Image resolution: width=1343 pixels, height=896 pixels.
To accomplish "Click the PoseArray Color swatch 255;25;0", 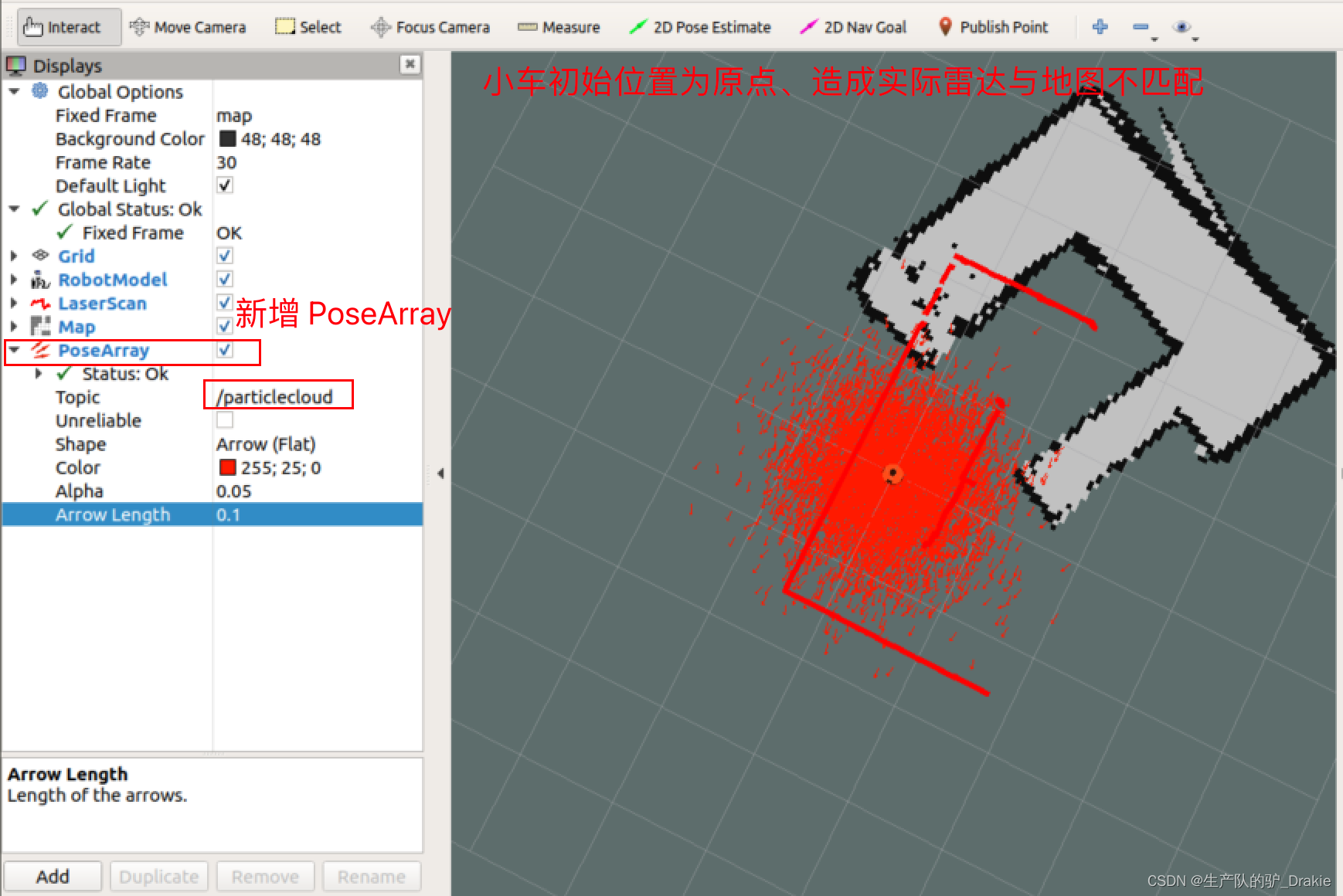I will 227,467.
